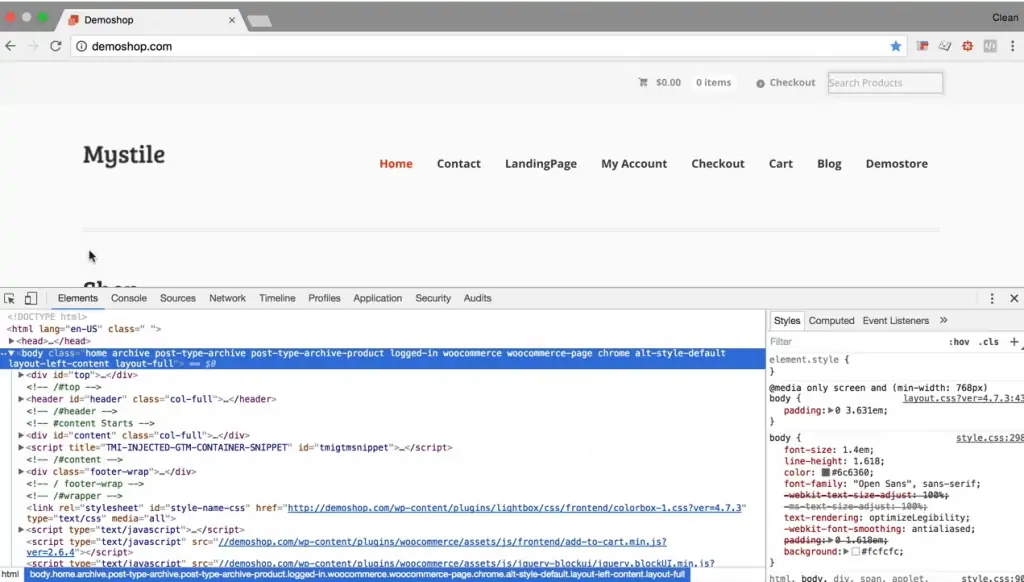Toggle the :hov element state pane

pyautogui.click(x=960, y=342)
